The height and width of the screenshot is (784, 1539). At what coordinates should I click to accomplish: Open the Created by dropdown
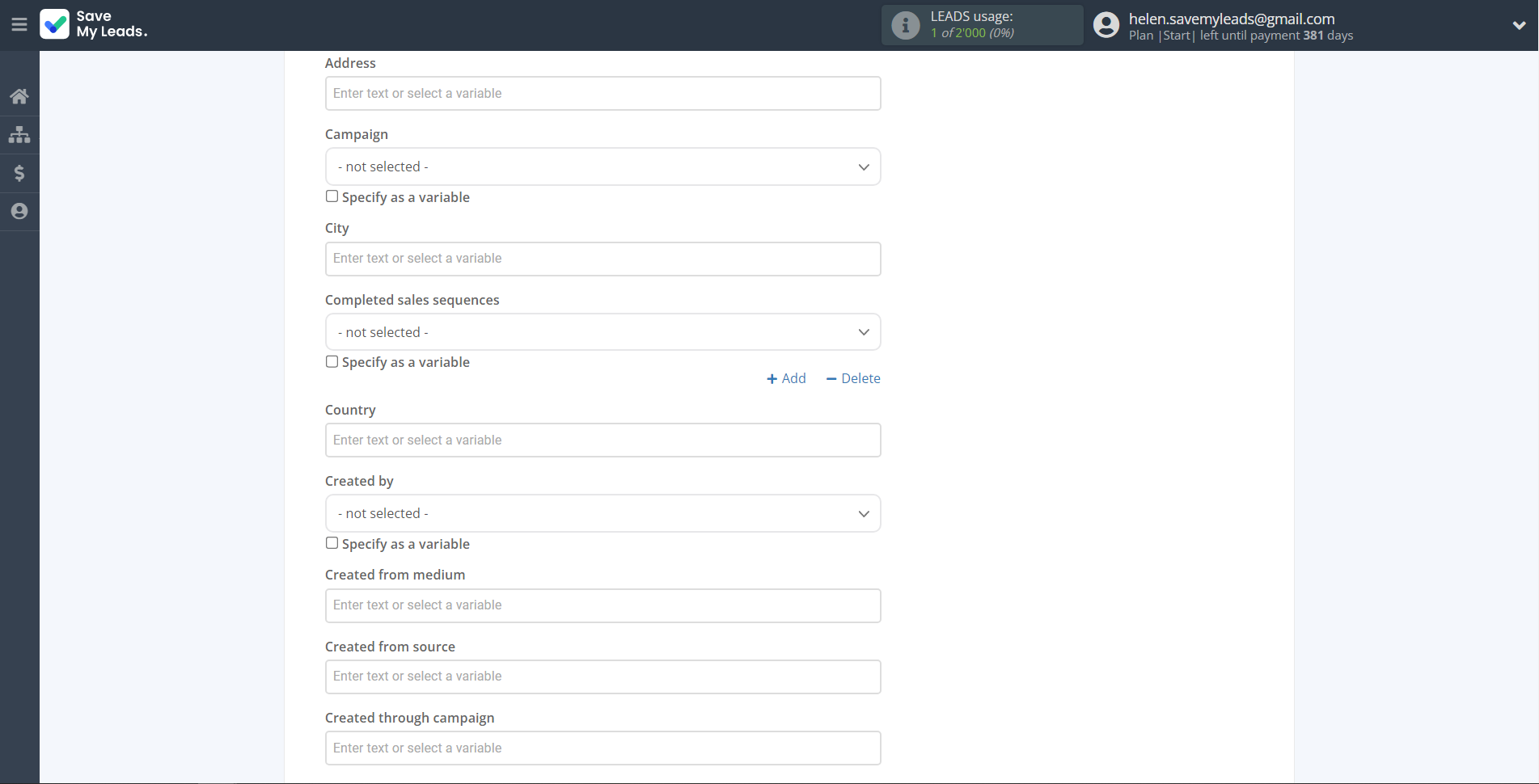pyautogui.click(x=602, y=513)
